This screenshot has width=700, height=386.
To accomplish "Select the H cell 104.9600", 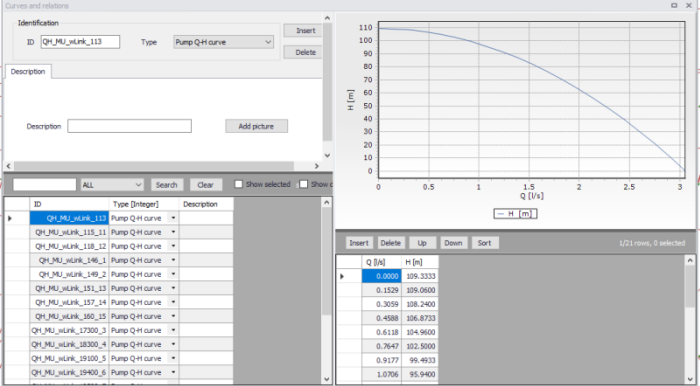I will point(420,332).
